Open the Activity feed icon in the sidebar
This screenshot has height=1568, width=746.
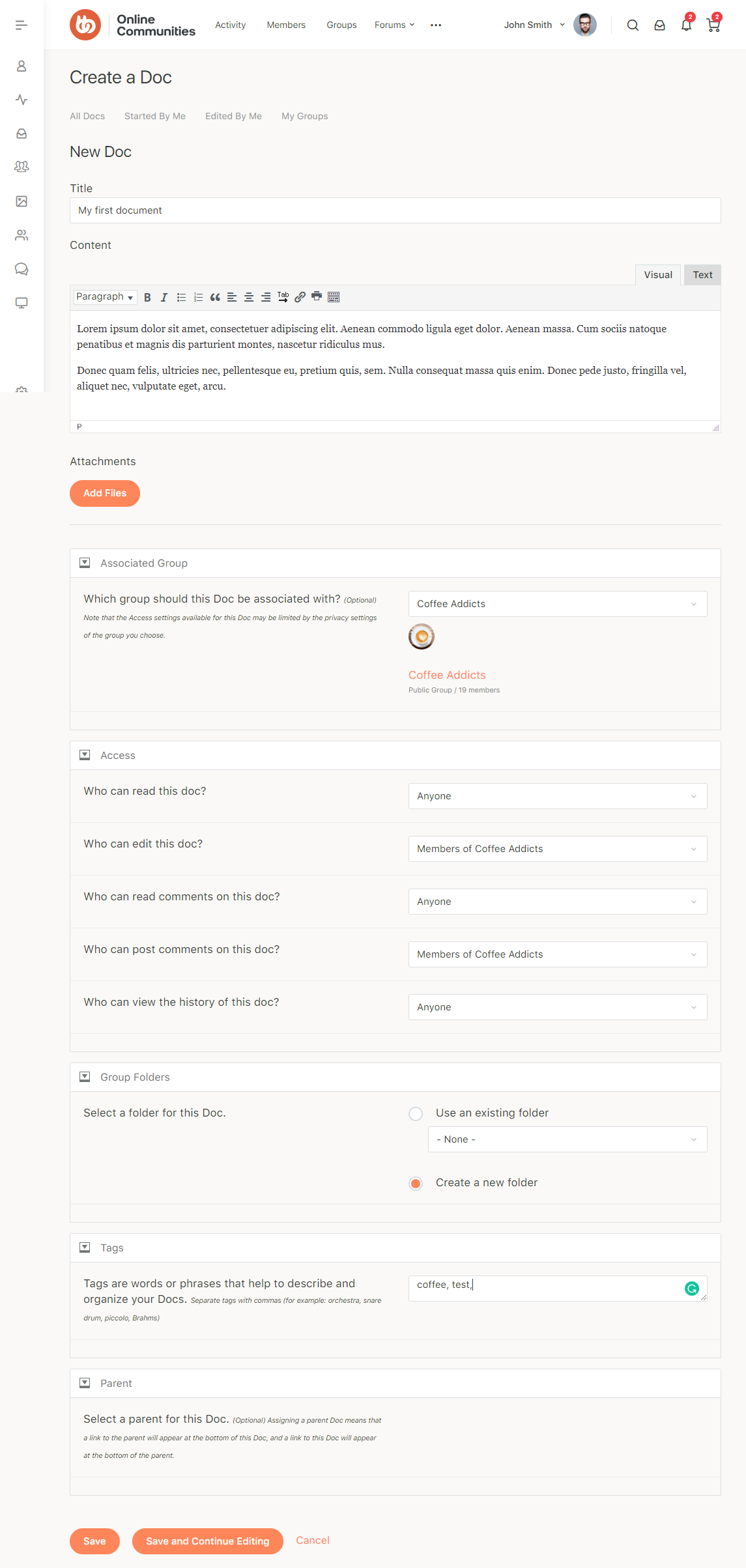click(x=22, y=100)
